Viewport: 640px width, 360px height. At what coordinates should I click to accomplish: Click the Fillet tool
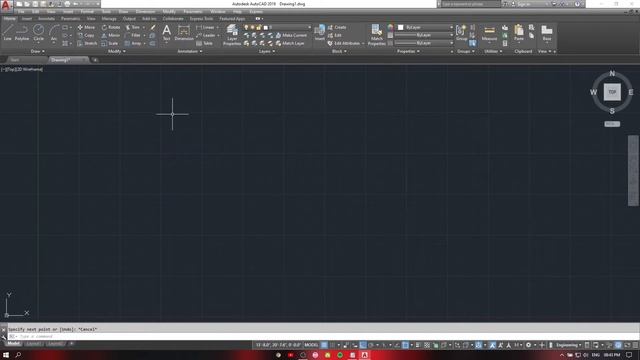[133, 36]
